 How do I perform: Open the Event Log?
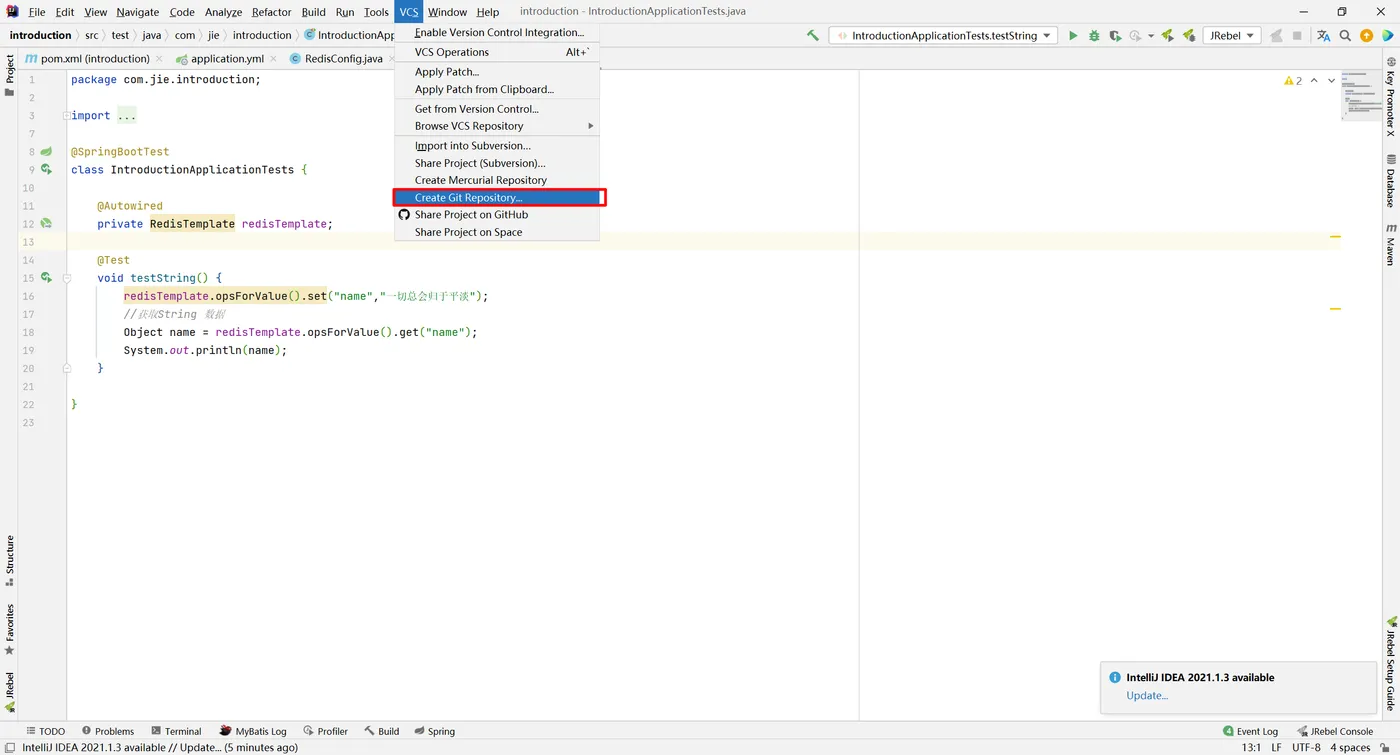coord(1251,731)
